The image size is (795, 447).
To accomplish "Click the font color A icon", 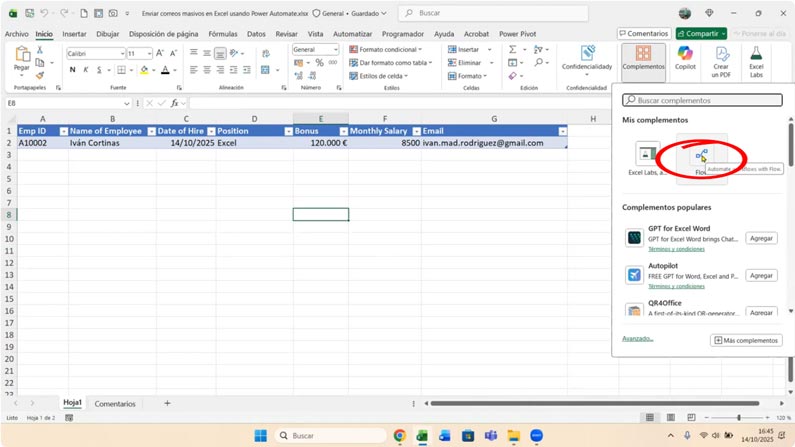I will pos(165,69).
